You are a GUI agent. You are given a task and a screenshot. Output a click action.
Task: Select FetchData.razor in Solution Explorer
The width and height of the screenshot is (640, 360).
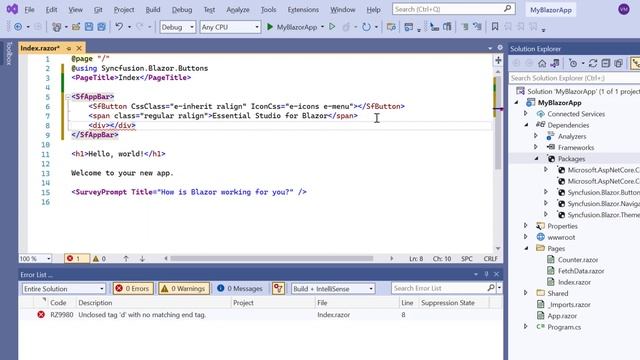click(581, 271)
